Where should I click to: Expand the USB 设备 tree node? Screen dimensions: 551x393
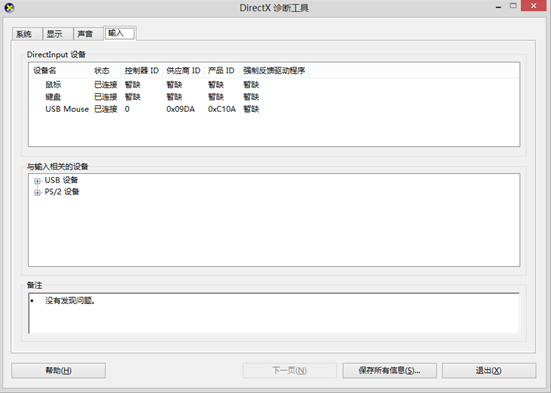[37, 181]
